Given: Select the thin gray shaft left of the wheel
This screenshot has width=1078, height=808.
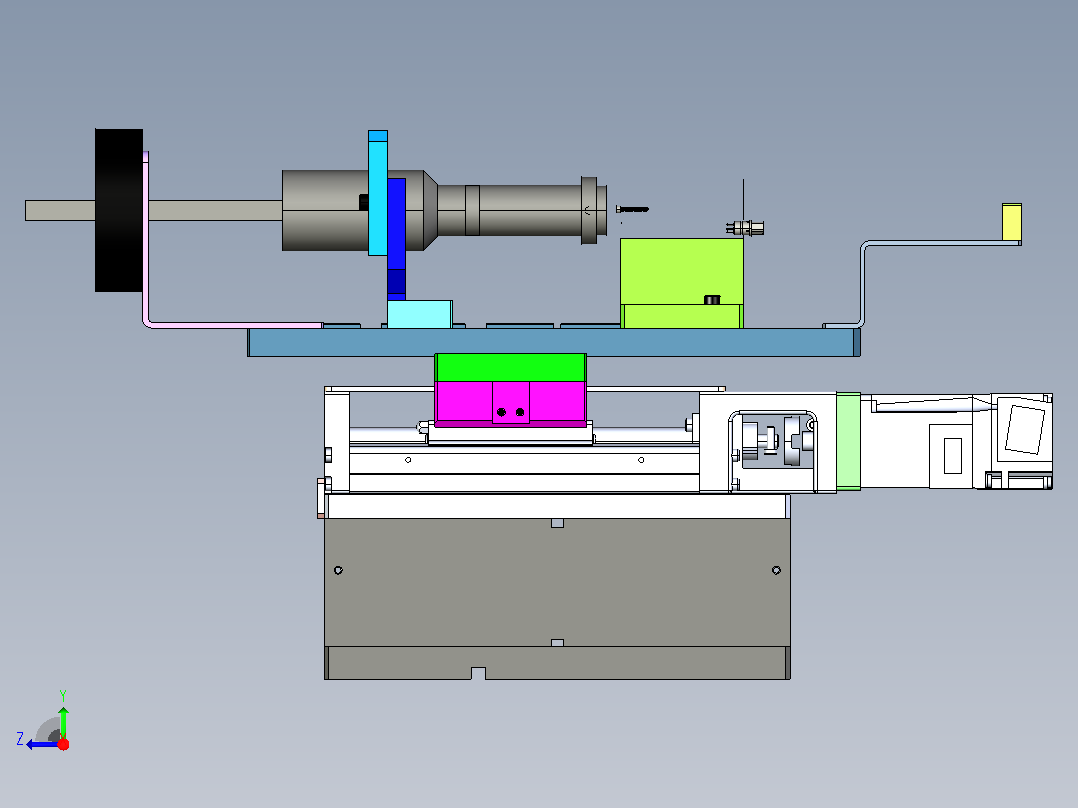Looking at the screenshot, I should 60,210.
